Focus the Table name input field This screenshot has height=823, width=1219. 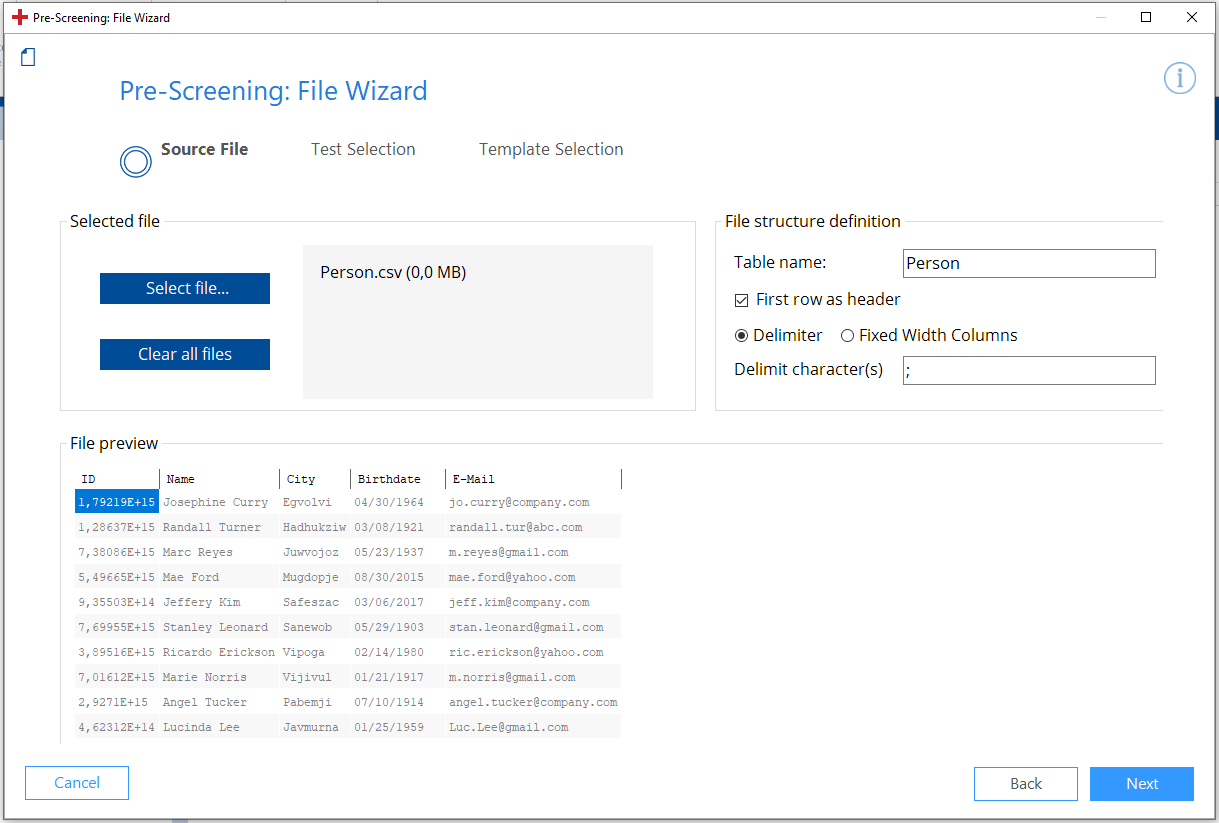click(x=1028, y=264)
